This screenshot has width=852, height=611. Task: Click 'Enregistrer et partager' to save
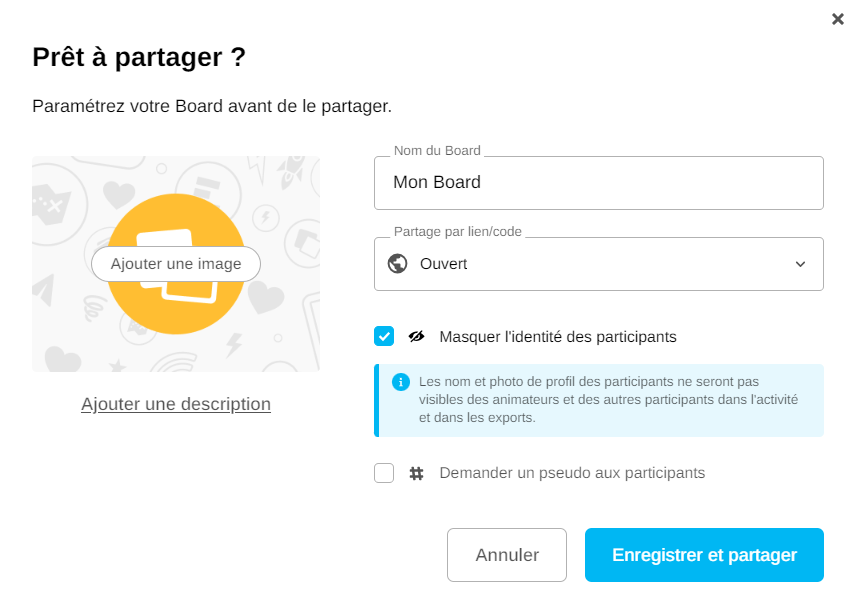(704, 555)
